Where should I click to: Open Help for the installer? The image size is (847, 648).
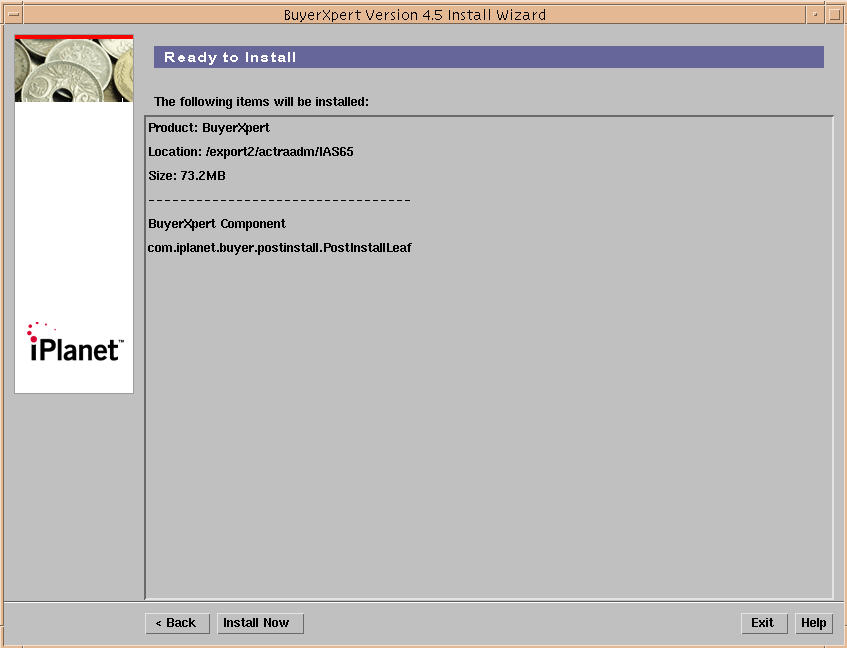[x=813, y=623]
